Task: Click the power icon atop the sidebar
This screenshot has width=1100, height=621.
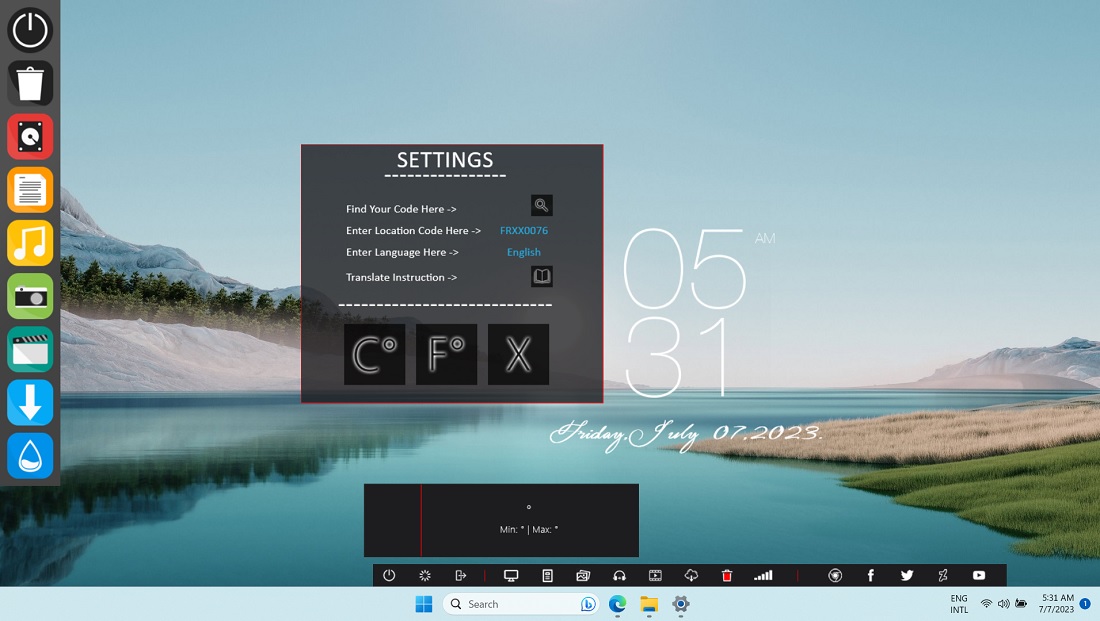Action: pos(30,30)
